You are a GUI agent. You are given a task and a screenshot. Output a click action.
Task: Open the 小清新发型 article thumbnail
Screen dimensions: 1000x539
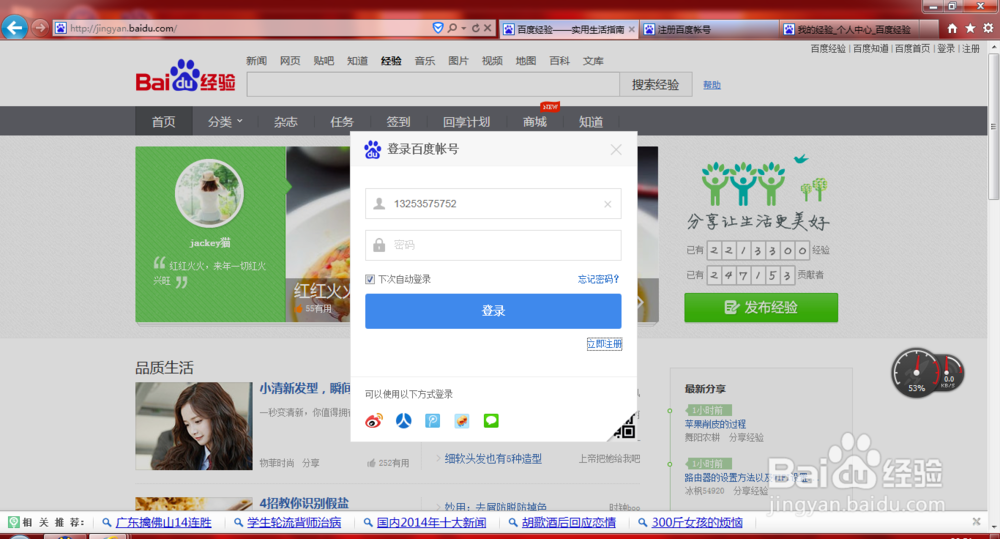click(x=194, y=426)
